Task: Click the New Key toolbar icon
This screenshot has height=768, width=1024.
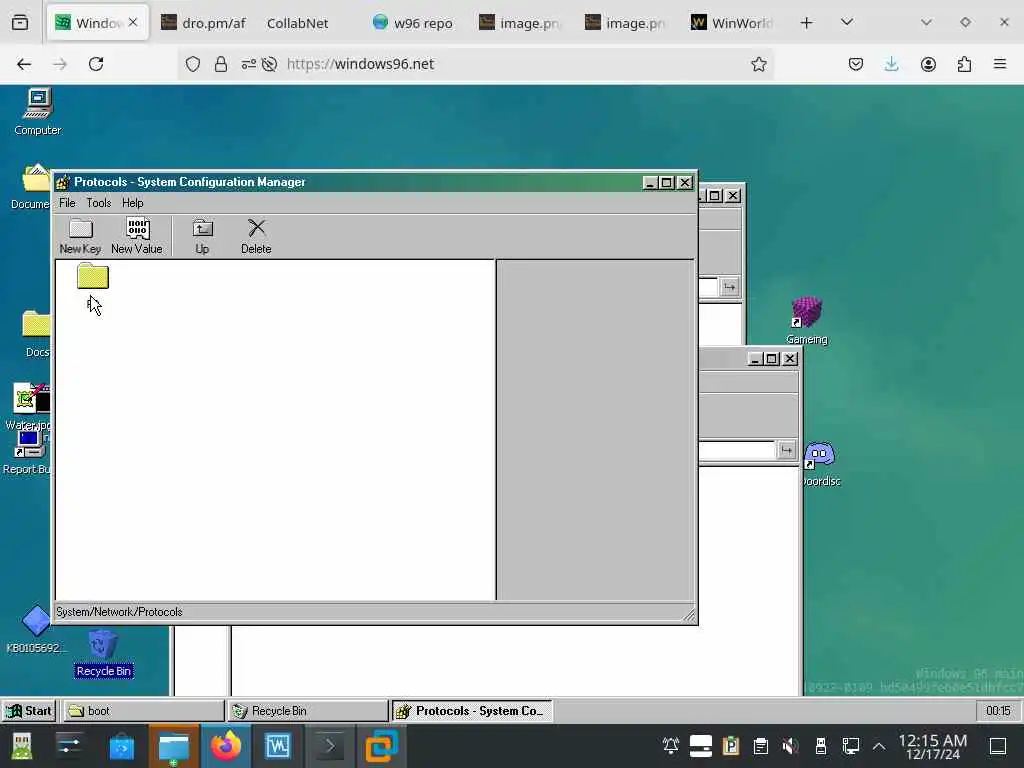Action: coord(80,236)
